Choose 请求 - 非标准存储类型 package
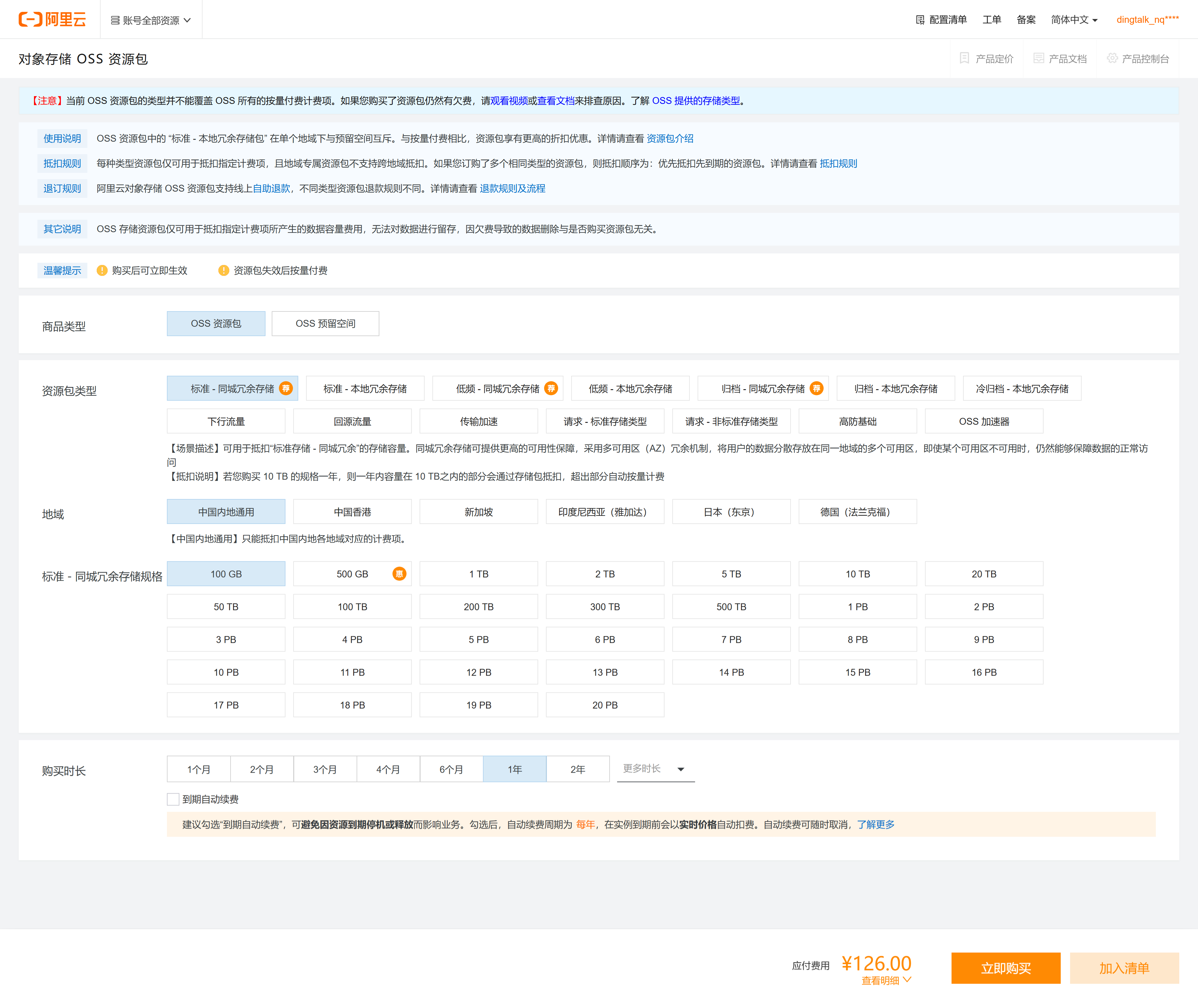 pos(732,422)
